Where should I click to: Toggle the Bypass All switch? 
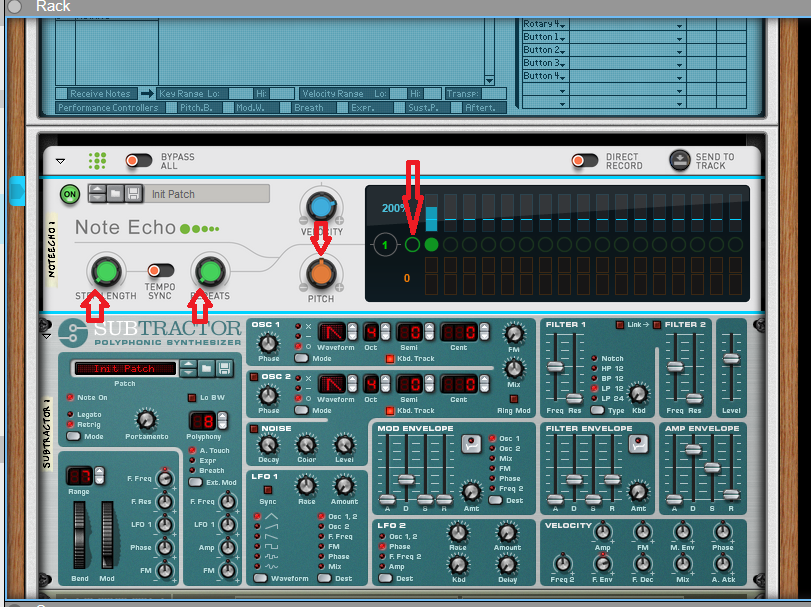point(139,161)
